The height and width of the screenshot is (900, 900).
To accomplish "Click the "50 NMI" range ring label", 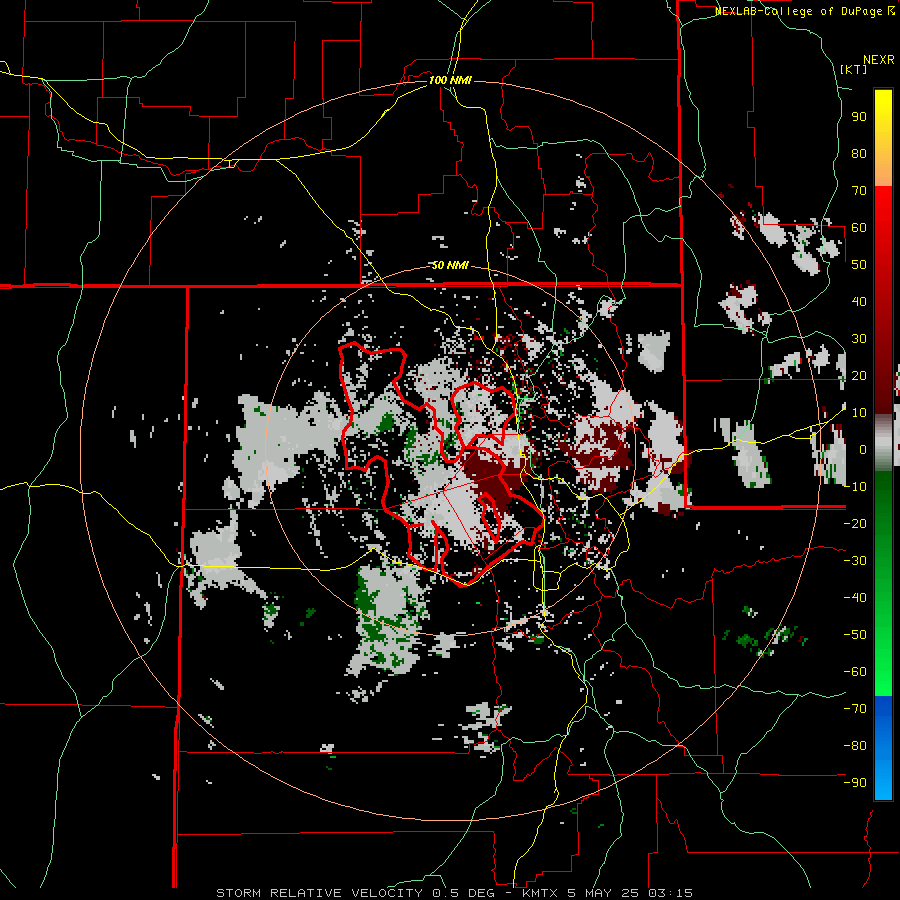I will tap(450, 265).
